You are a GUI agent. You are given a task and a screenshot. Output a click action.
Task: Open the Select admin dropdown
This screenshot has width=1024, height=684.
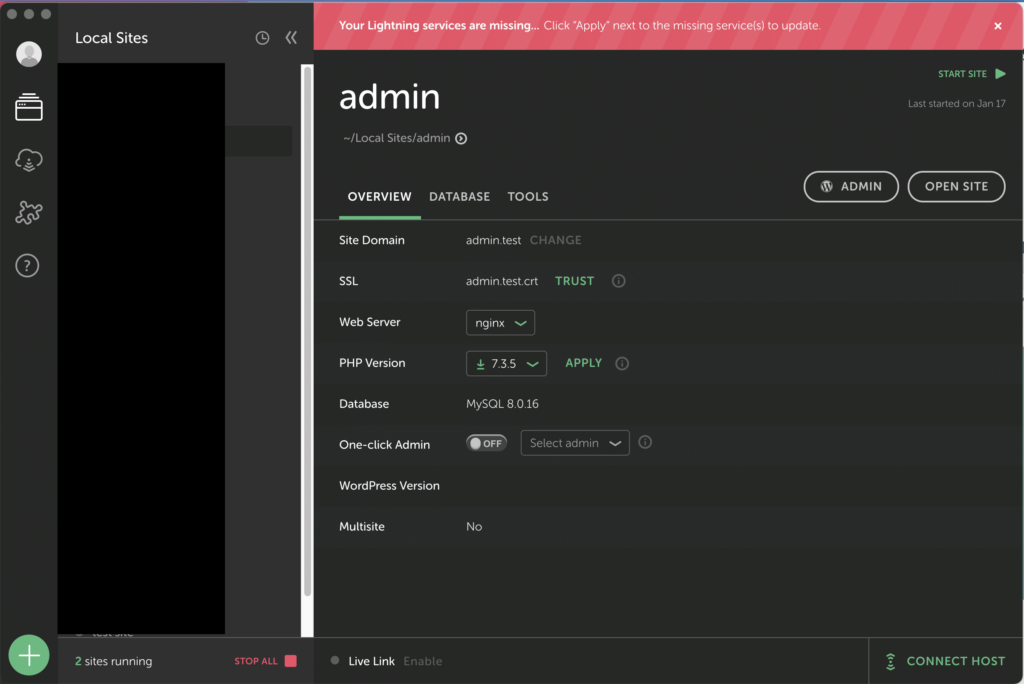tap(575, 443)
